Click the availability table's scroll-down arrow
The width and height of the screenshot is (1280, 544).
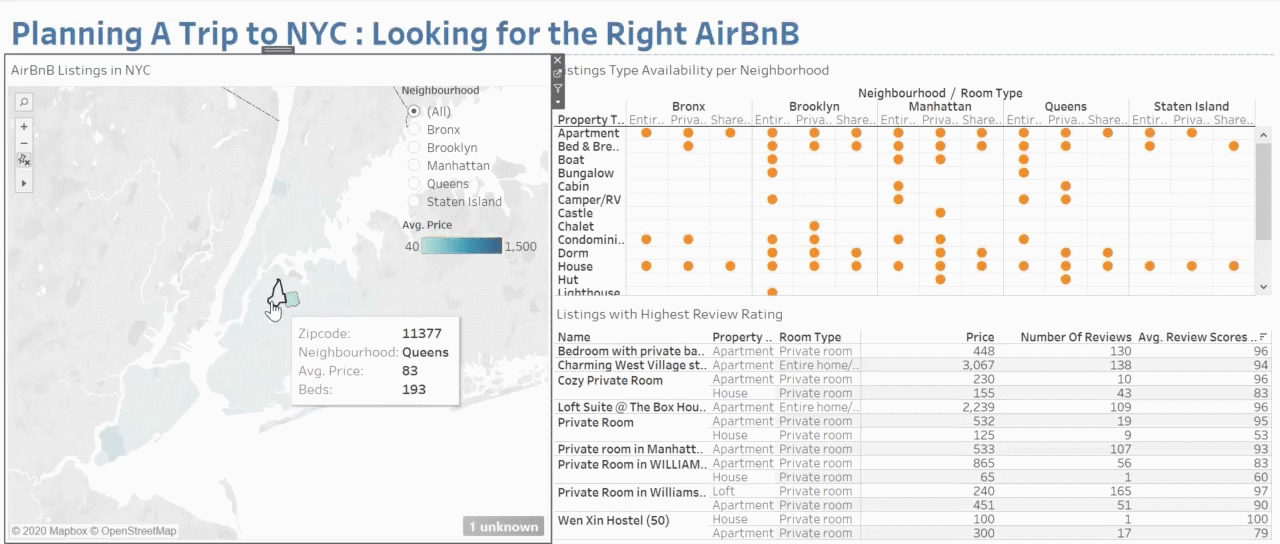pos(1263,287)
